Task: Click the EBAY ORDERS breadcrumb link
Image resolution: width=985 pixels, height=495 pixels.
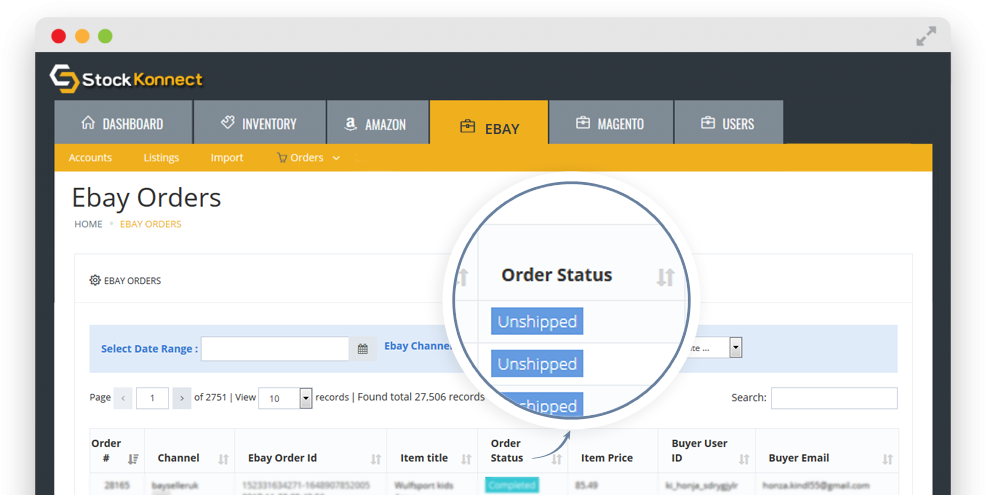Action: [x=151, y=224]
